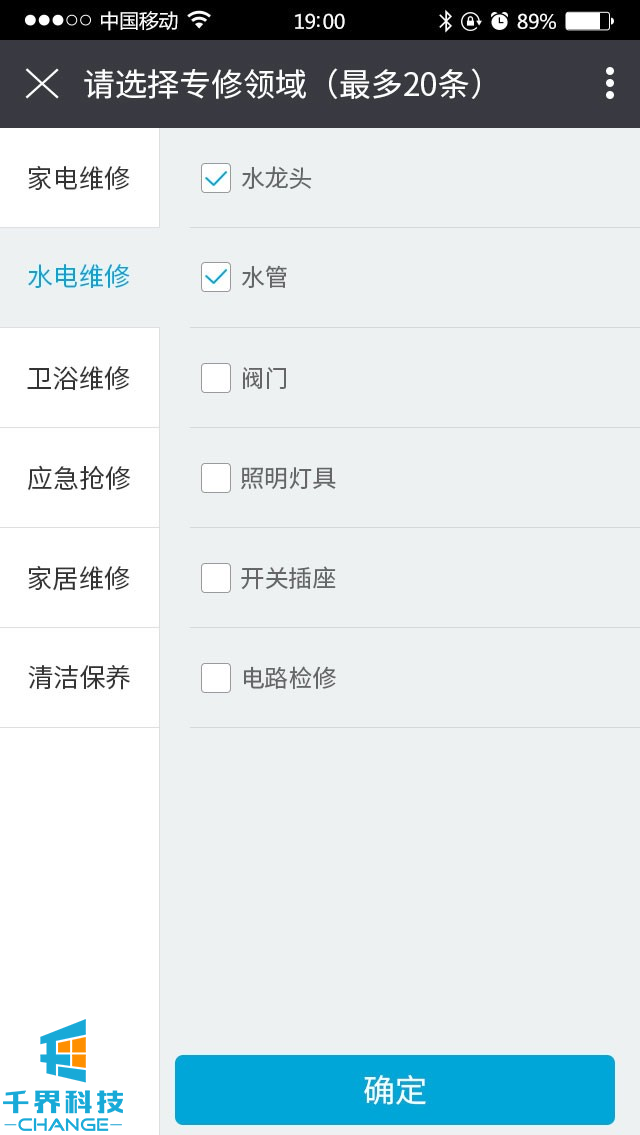Go to the 家居维修 category

click(x=79, y=578)
